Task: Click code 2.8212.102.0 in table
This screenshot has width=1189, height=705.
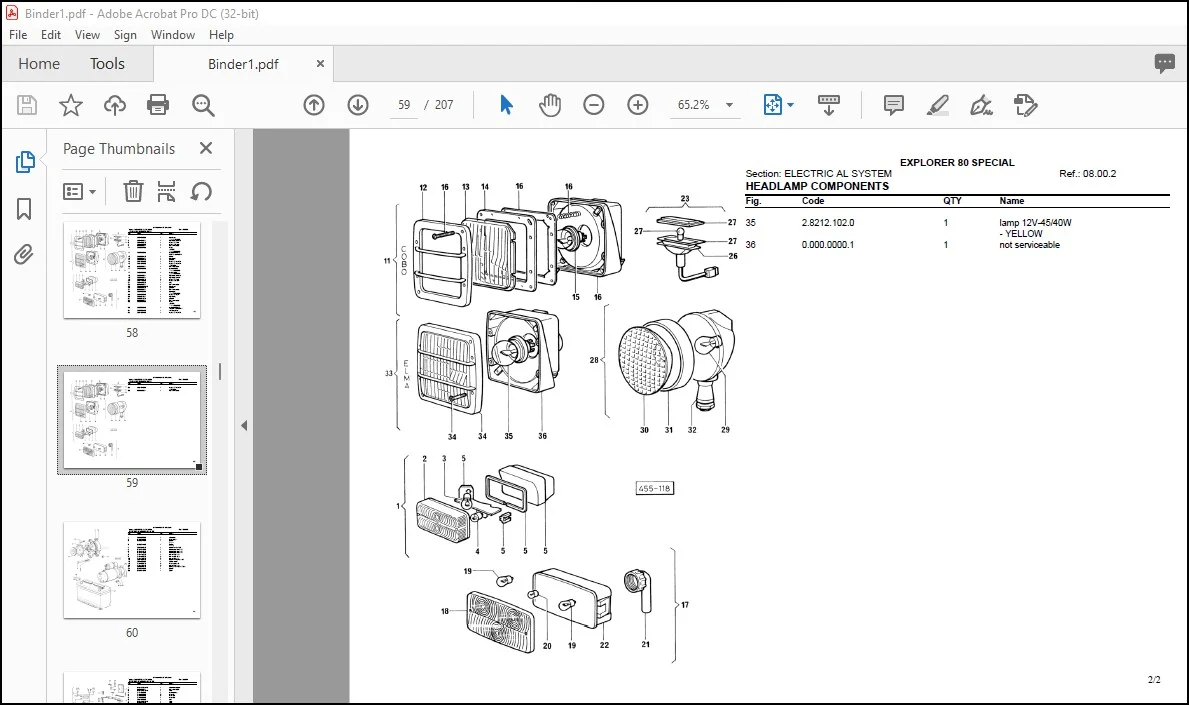Action: 828,223
